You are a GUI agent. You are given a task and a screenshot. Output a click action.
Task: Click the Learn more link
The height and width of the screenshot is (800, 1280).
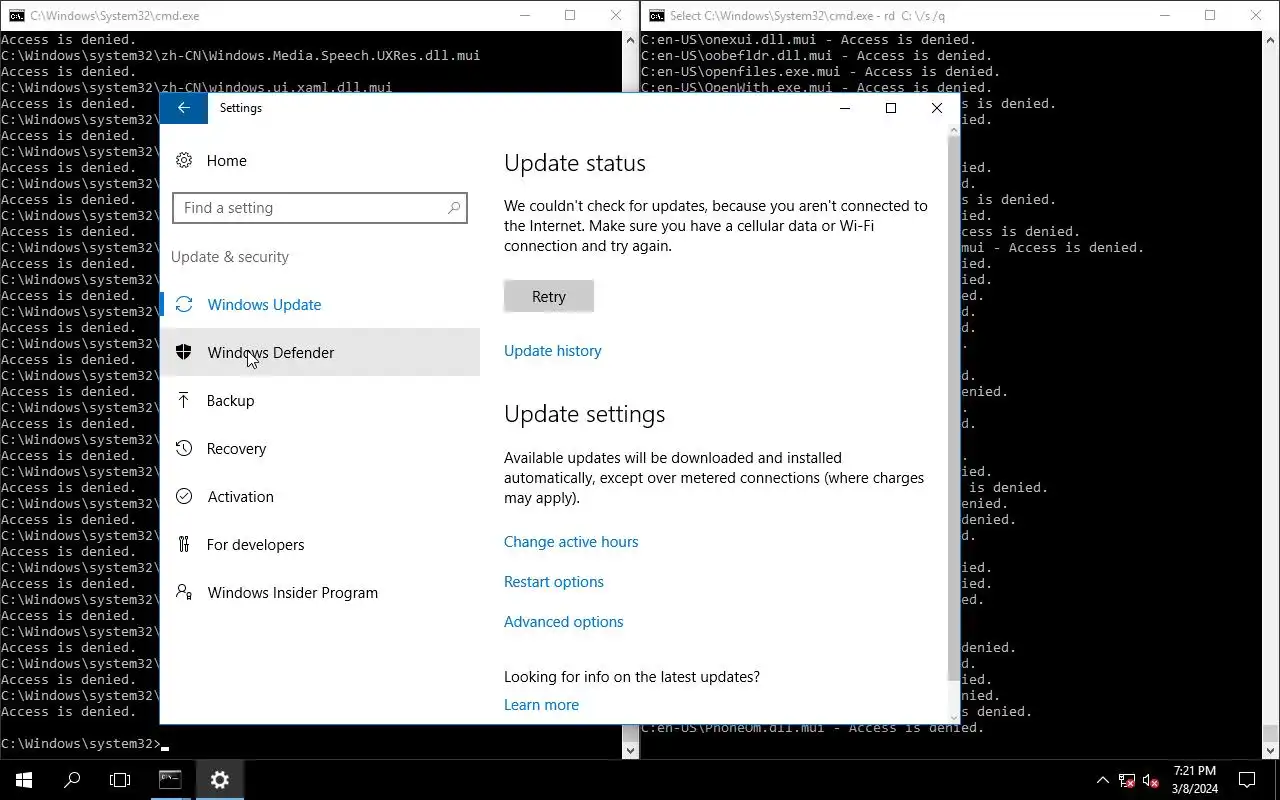541,705
